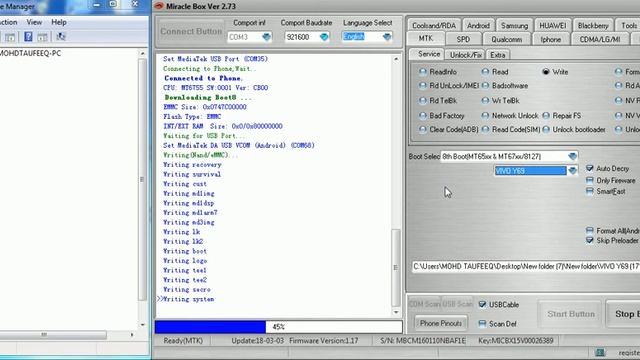This screenshot has width=640, height=360.
Task: Select the Read radio option
Action: click(x=485, y=72)
